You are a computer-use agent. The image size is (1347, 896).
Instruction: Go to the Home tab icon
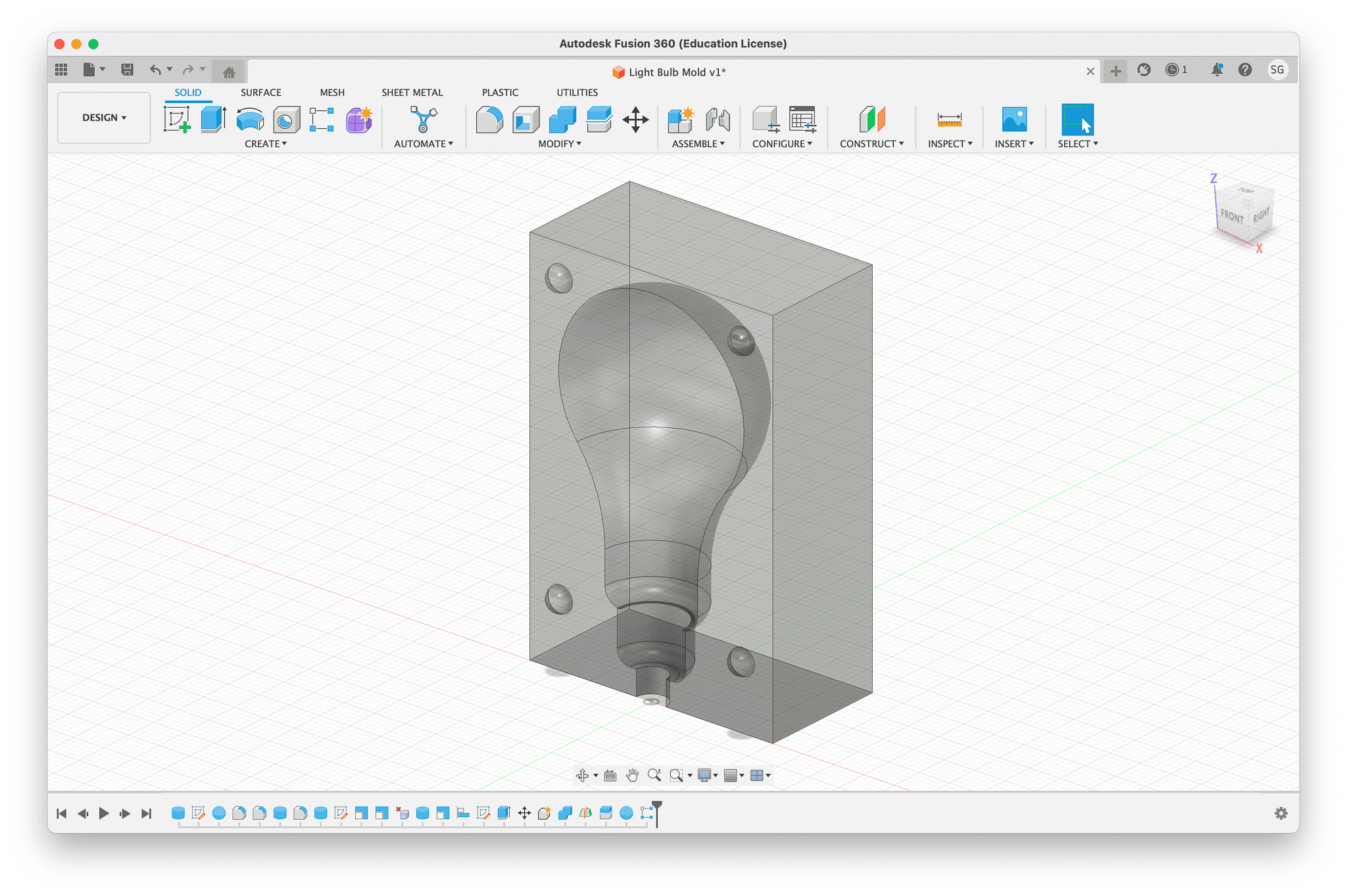point(229,72)
